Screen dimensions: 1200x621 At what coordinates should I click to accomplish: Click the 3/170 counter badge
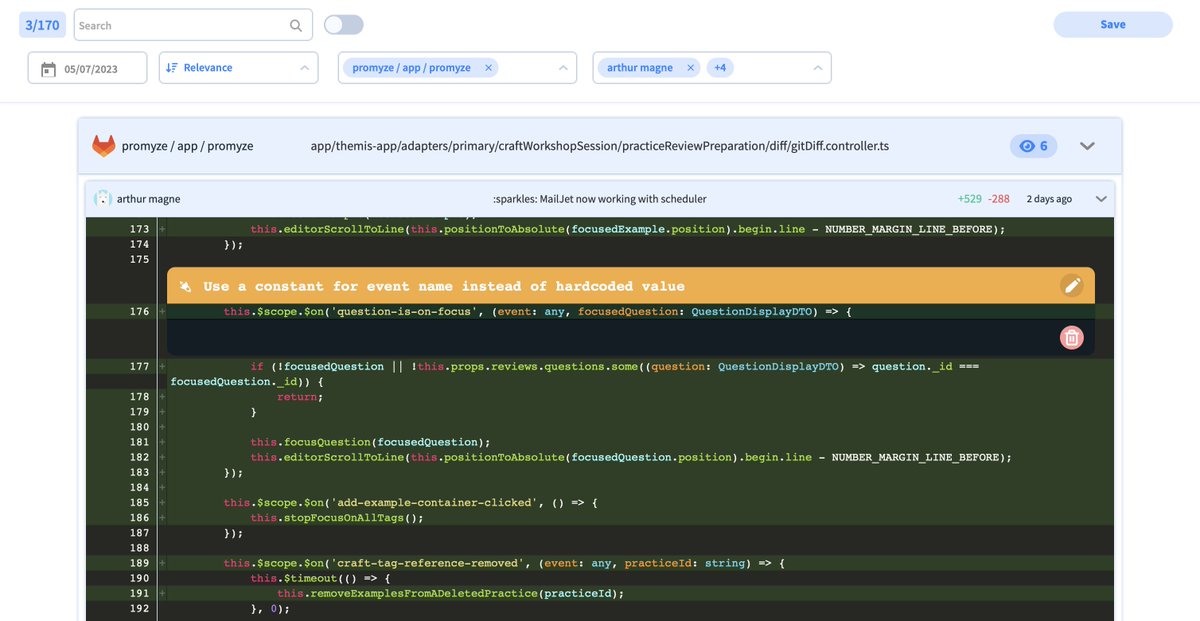[x=43, y=25]
